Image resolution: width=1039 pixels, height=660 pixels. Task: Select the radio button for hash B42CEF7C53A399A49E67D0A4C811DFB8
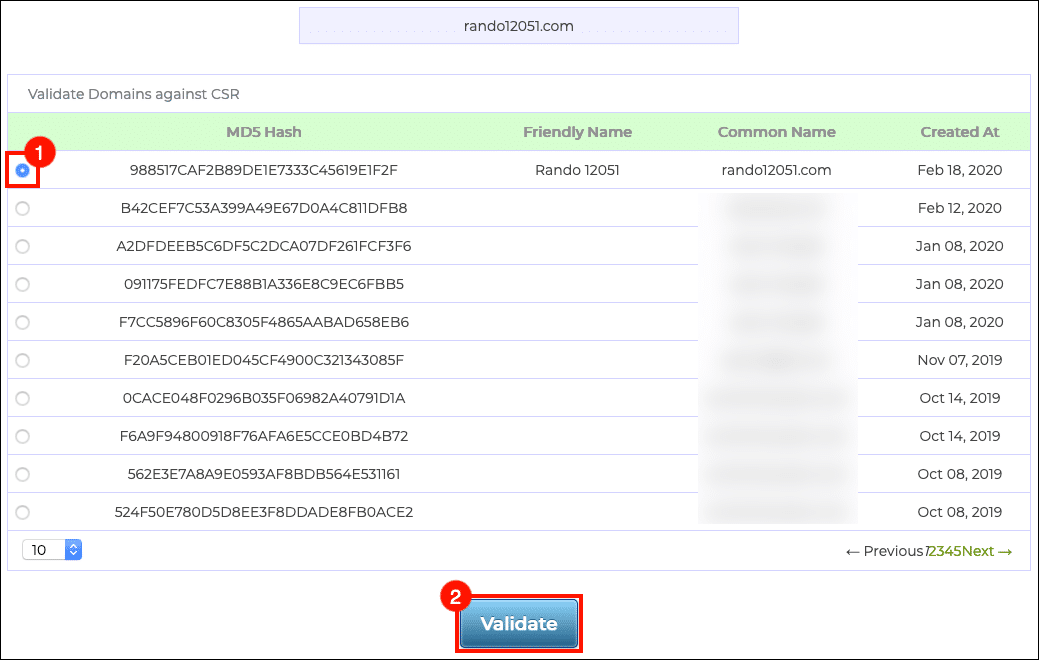click(x=22, y=208)
